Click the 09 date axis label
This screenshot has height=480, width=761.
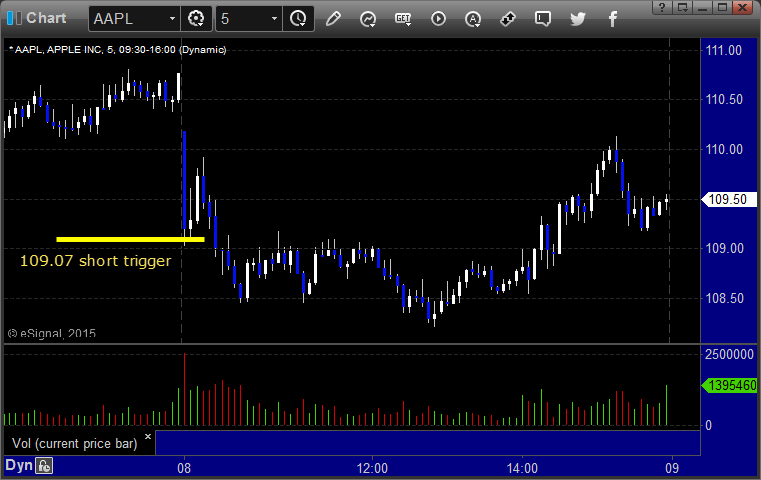pos(672,468)
